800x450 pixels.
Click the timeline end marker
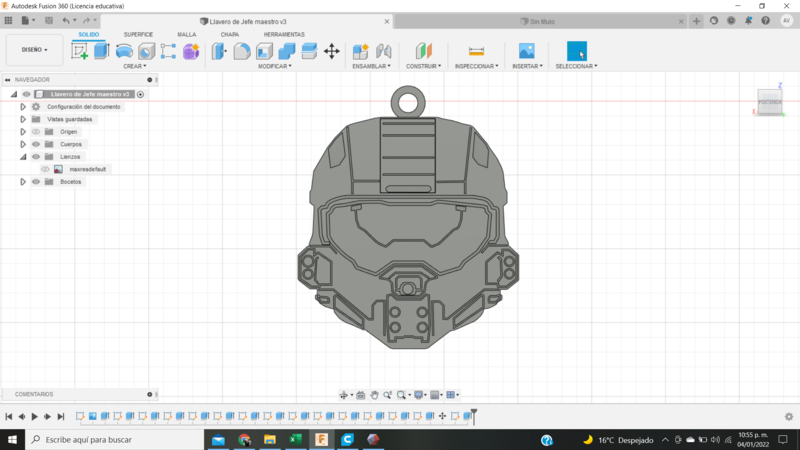coord(474,415)
